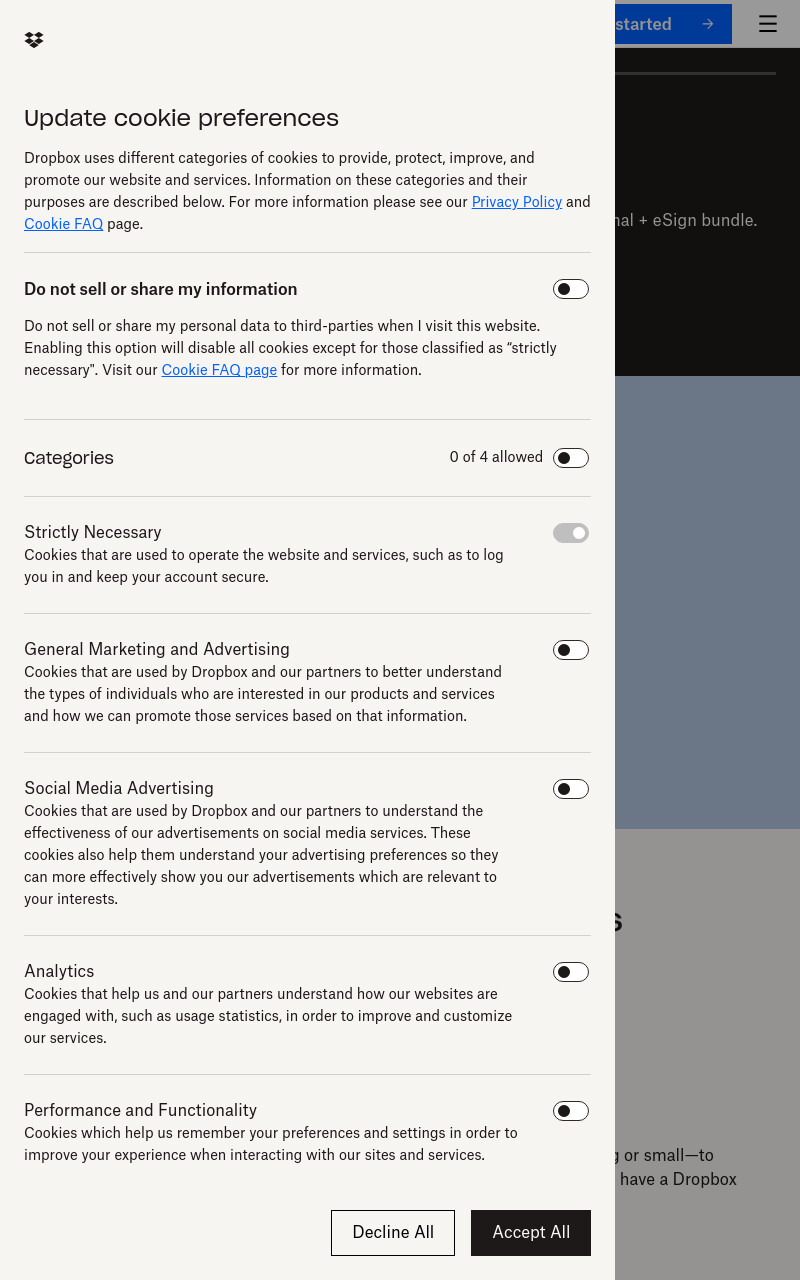
Task: Open the Privacy Policy link
Action: 517,202
